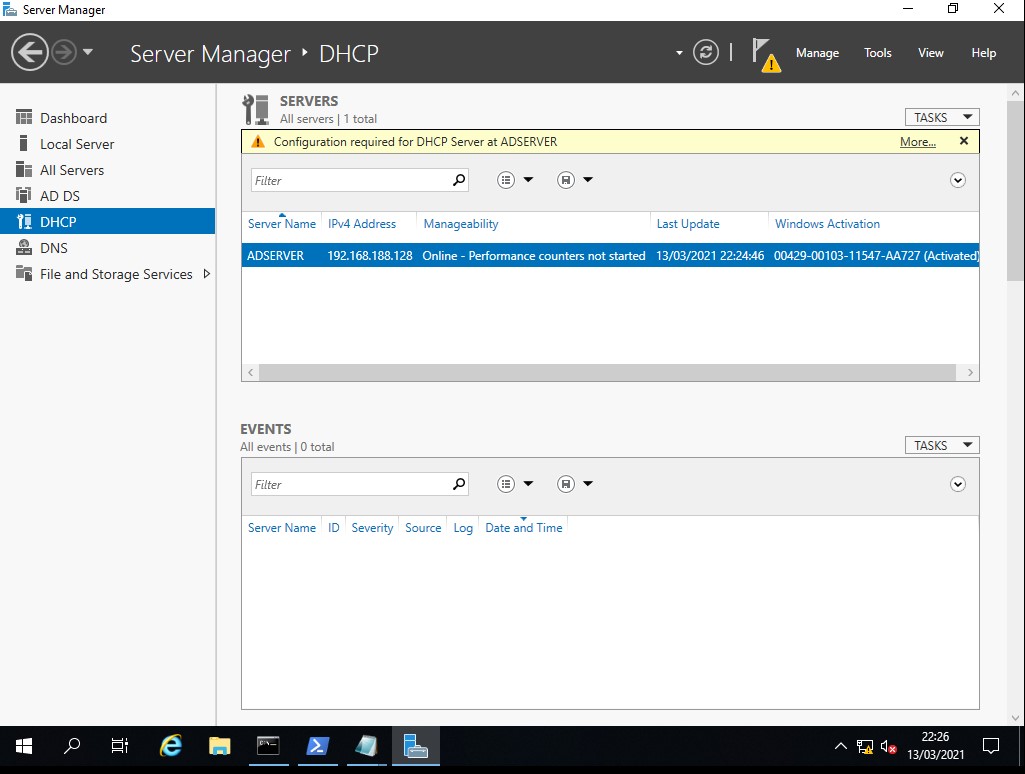Click the More... link in warning bar
The height and width of the screenshot is (774, 1025).
pyautogui.click(x=917, y=142)
